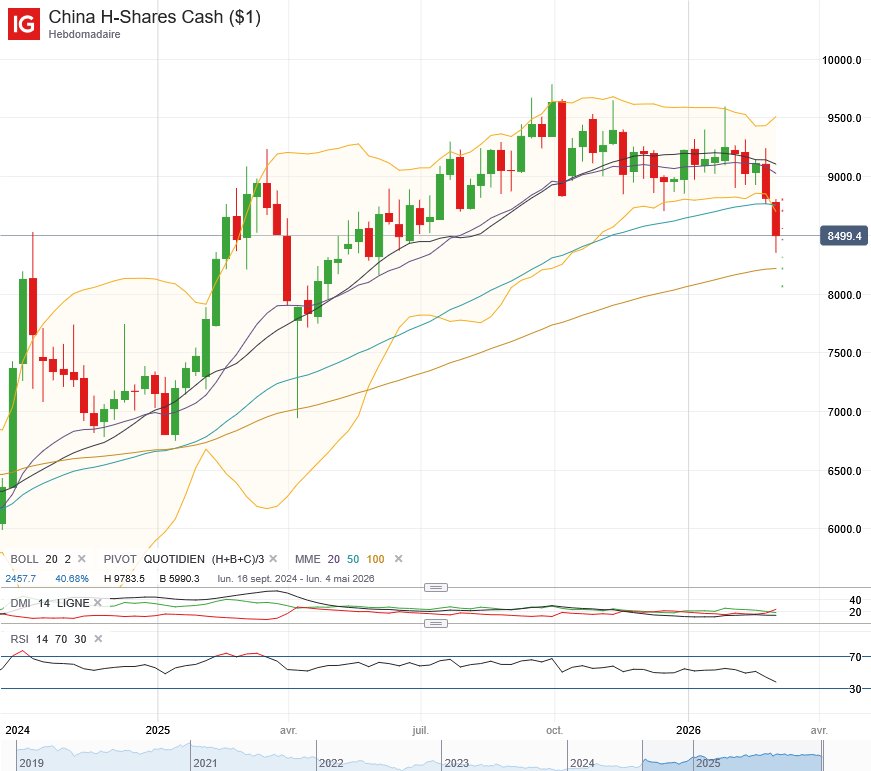Remove the DMI 14 LIGNE indicator

pos(98,603)
